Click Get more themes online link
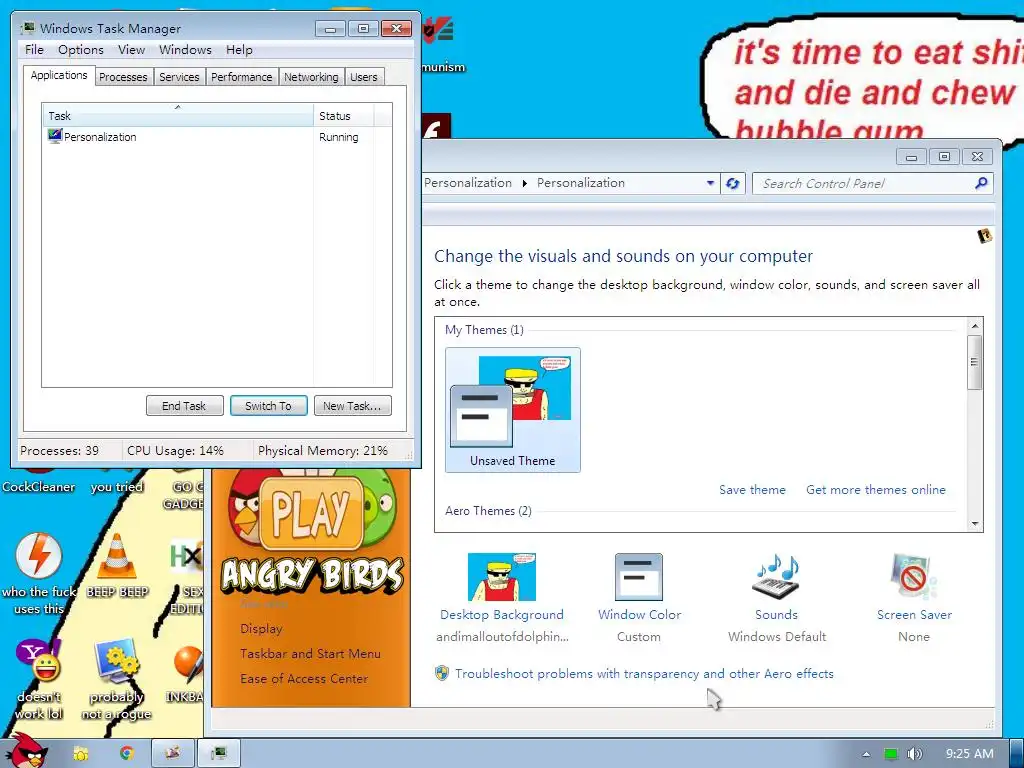 [x=876, y=490]
